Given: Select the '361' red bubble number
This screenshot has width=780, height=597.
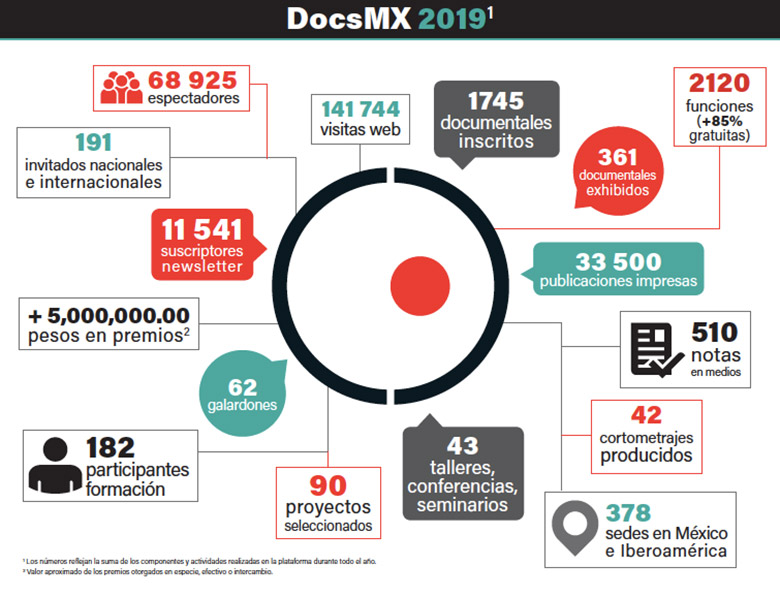Looking at the screenshot, I should tap(617, 157).
